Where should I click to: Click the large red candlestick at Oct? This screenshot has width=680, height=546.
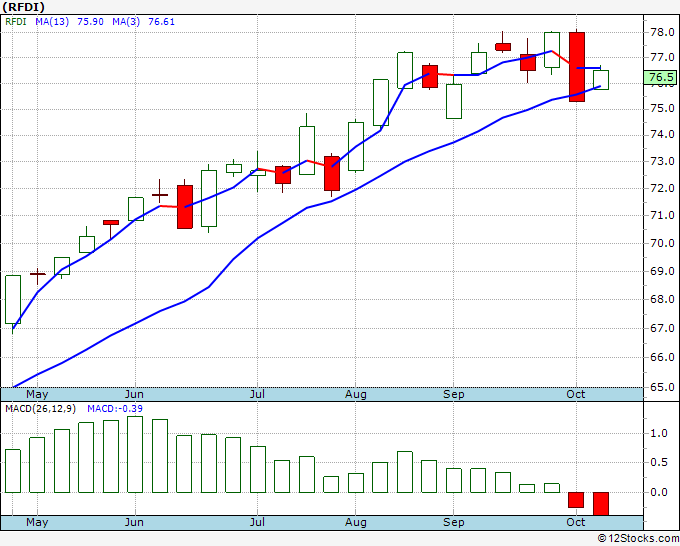577,67
